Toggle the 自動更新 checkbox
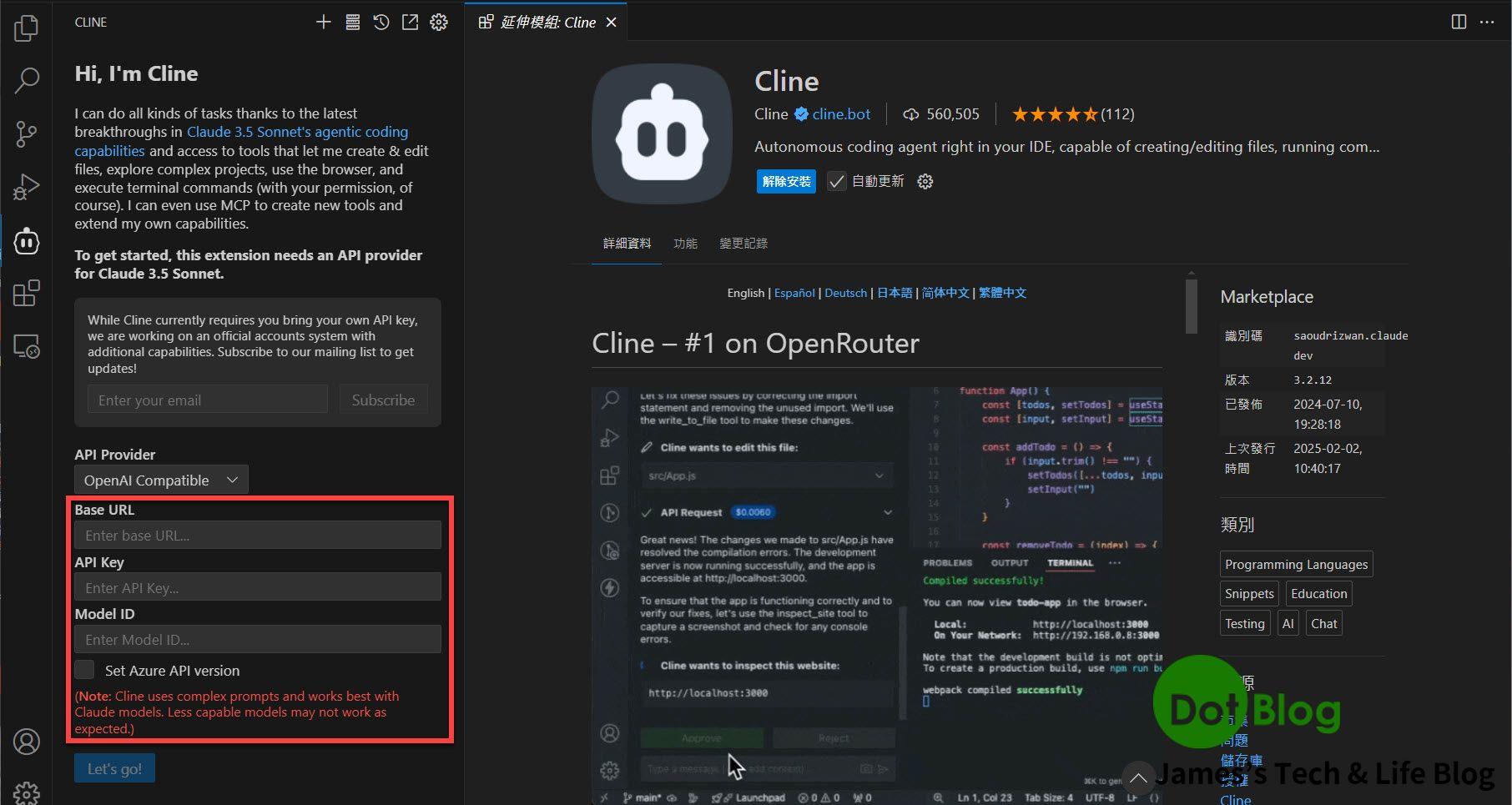This screenshot has width=1512, height=805. point(836,181)
